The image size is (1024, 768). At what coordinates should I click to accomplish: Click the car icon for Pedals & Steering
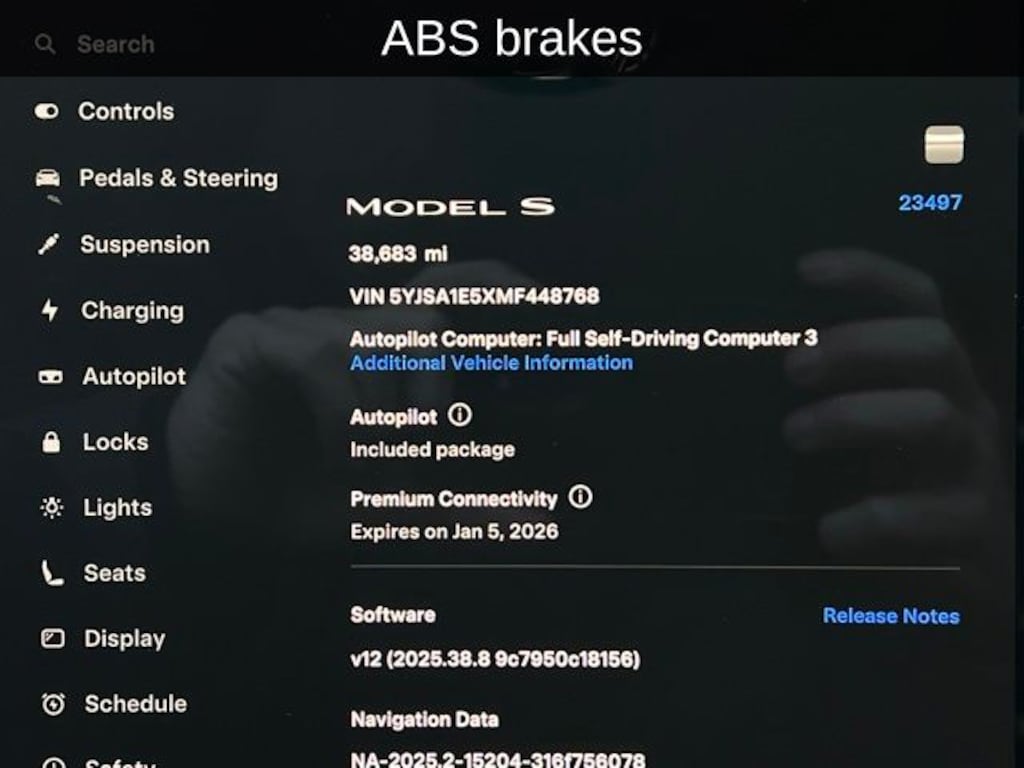pos(48,178)
